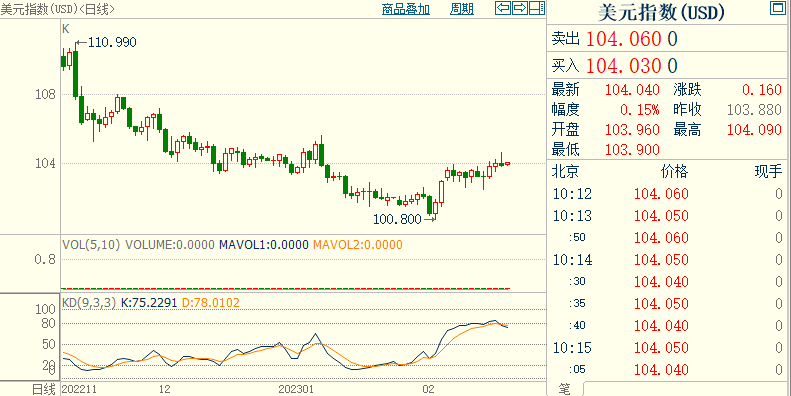Select the 10:12 tick row
791x396 pixels.
[668, 194]
